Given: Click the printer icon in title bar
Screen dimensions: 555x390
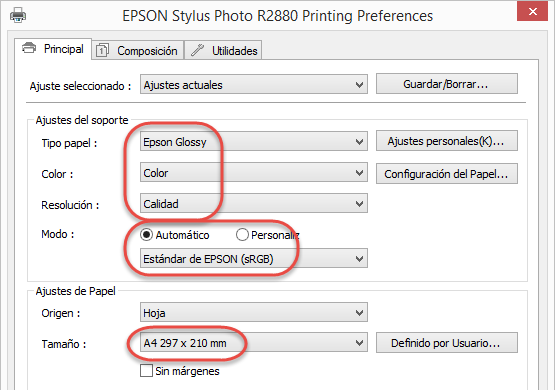Looking at the screenshot, I should pyautogui.click(x=18, y=16).
